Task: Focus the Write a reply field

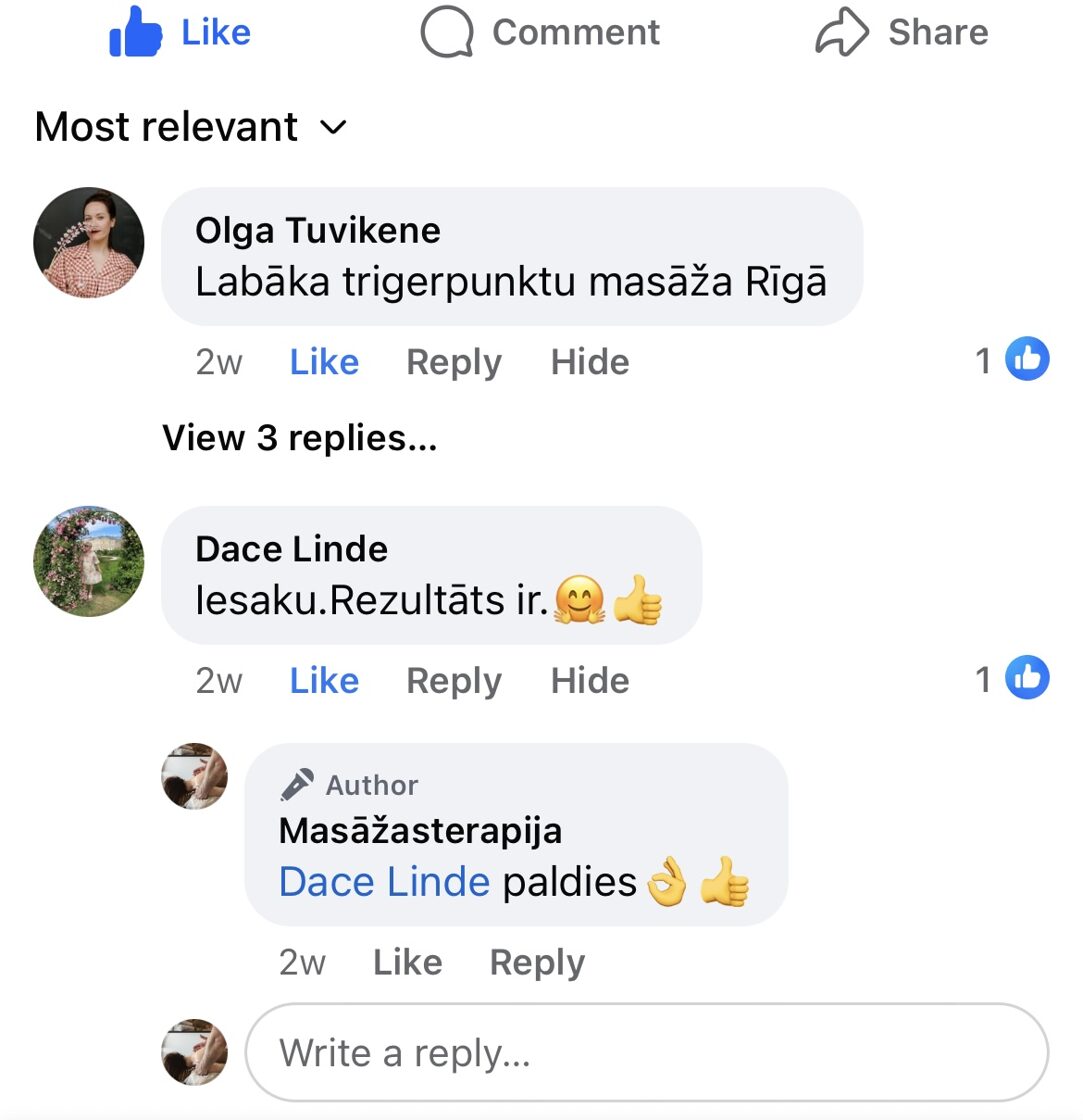Action: click(x=646, y=1053)
